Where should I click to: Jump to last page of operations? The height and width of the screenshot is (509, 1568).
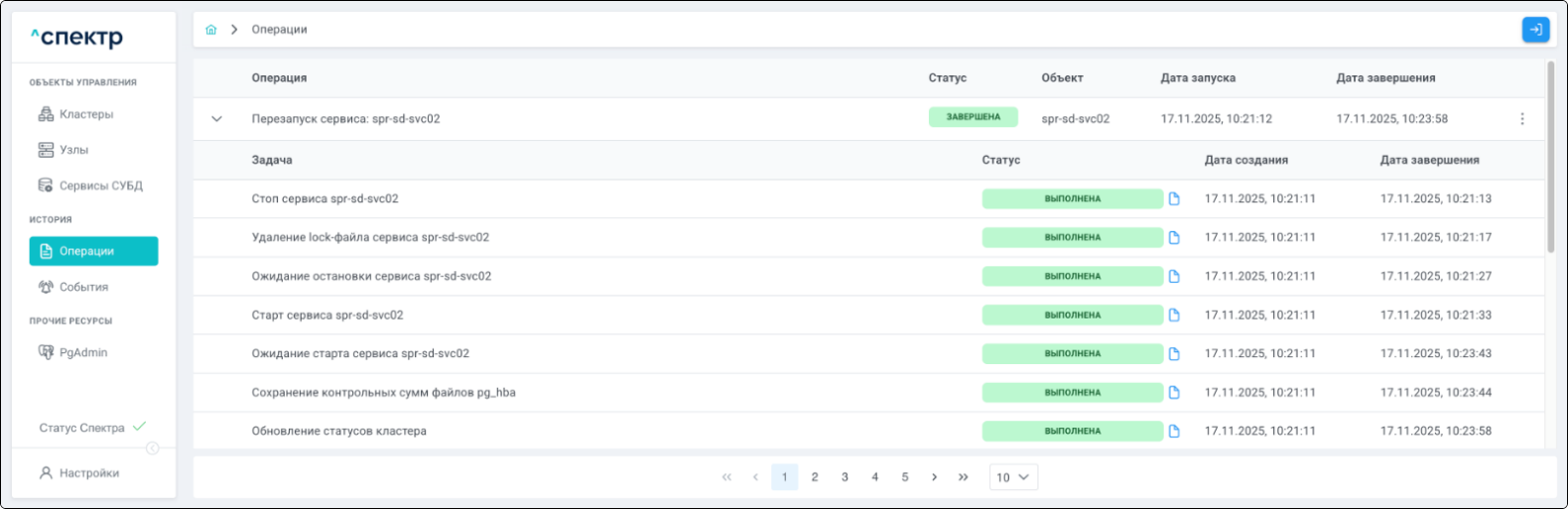click(963, 477)
